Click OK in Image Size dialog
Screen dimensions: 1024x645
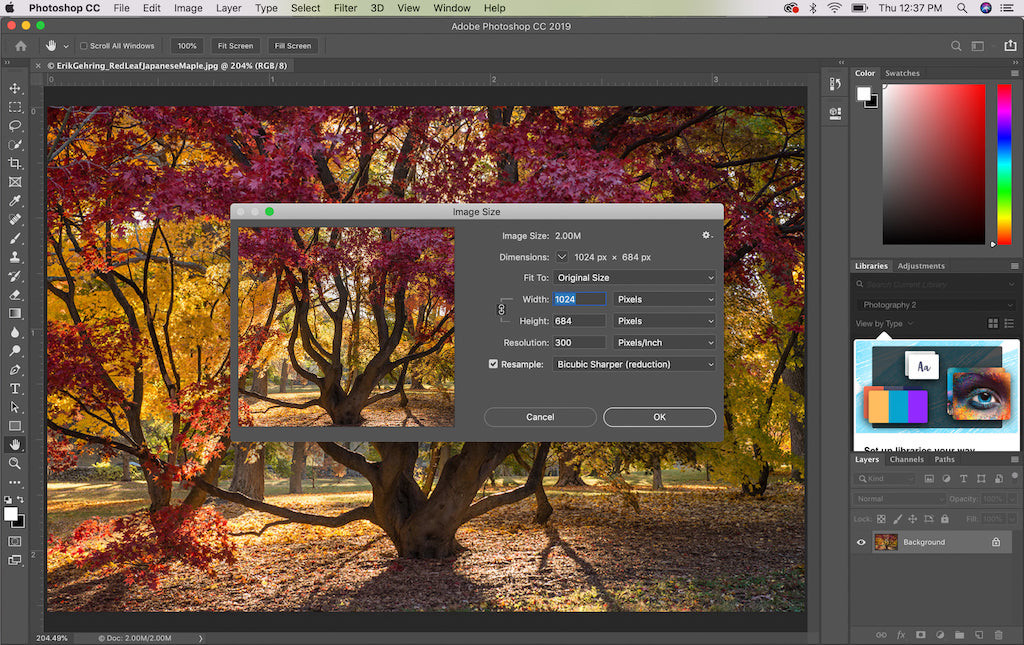(660, 417)
